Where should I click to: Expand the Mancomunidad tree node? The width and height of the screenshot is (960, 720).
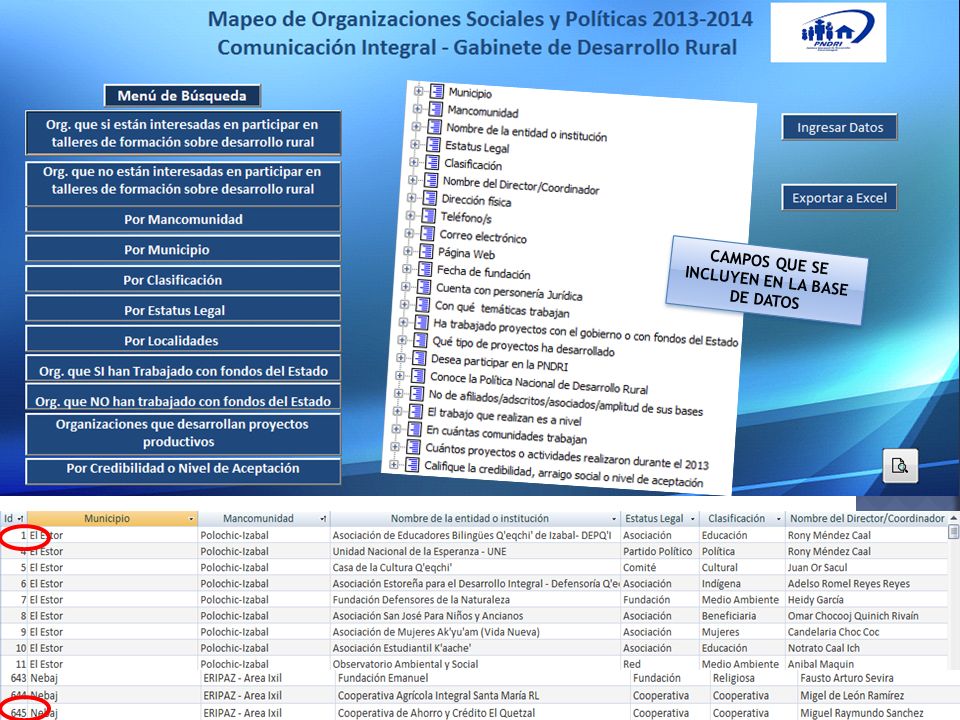pyautogui.click(x=418, y=108)
